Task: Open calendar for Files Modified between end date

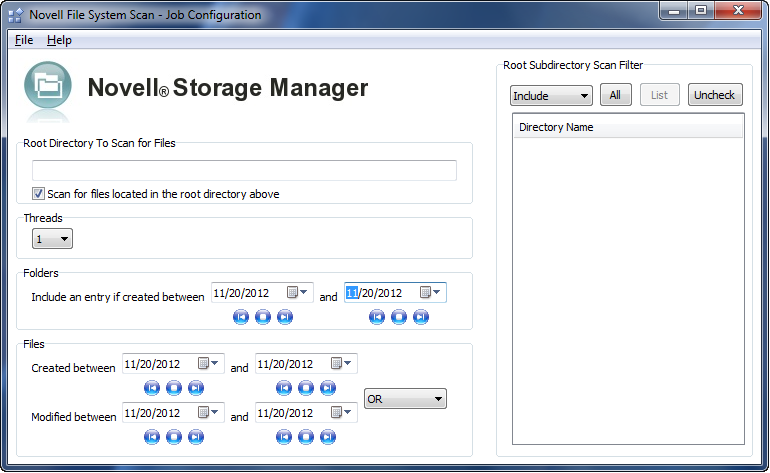Action: pyautogui.click(x=341, y=413)
